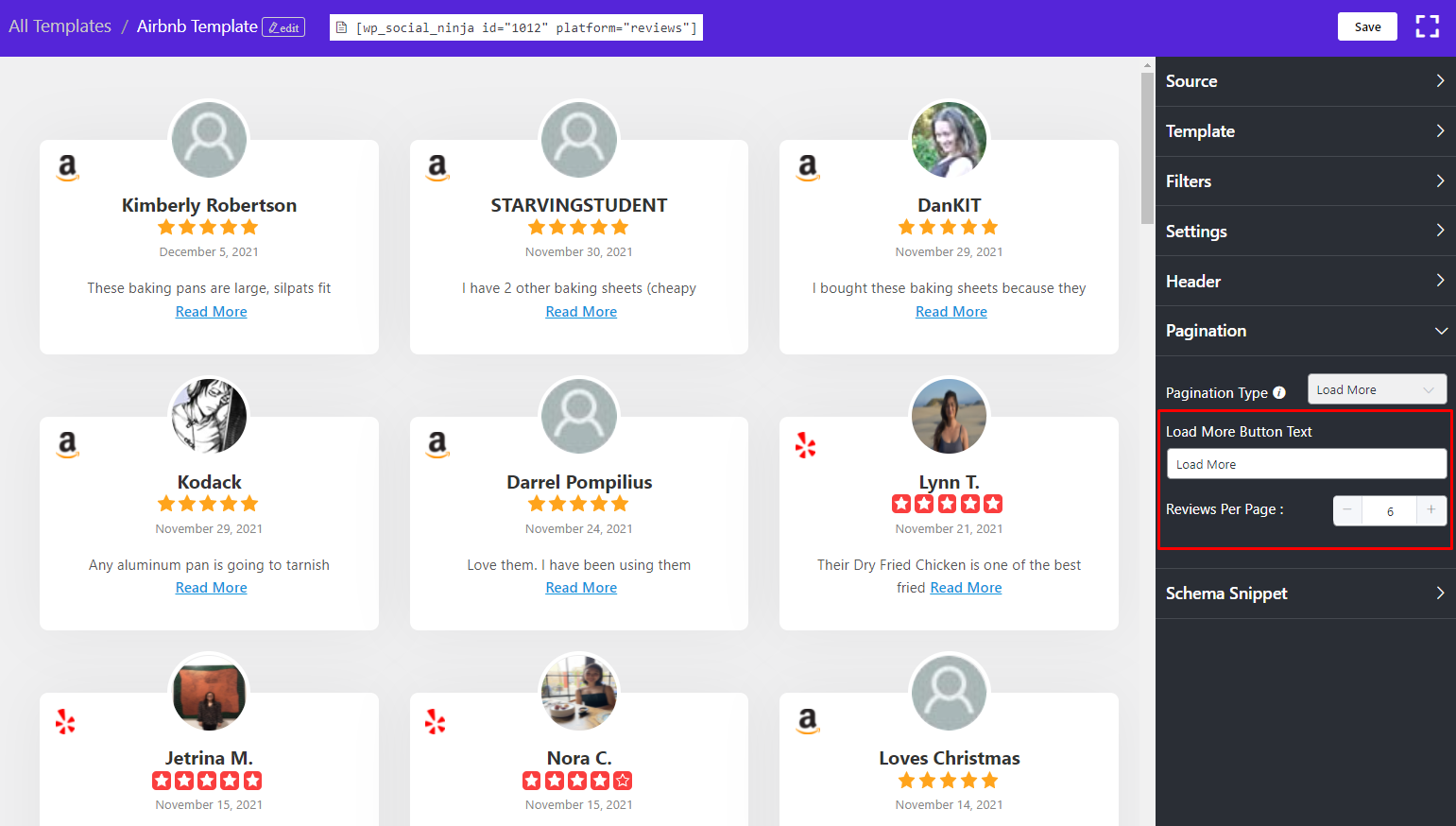The height and width of the screenshot is (826, 1456).
Task: Expand the Source panel
Action: (x=1305, y=81)
